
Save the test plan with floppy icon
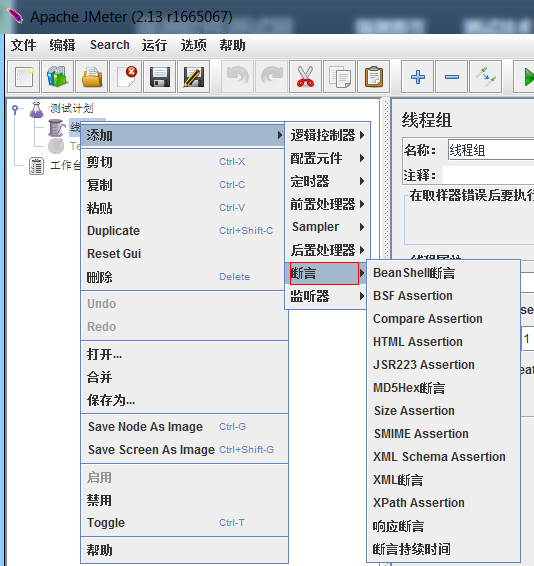tap(160, 77)
